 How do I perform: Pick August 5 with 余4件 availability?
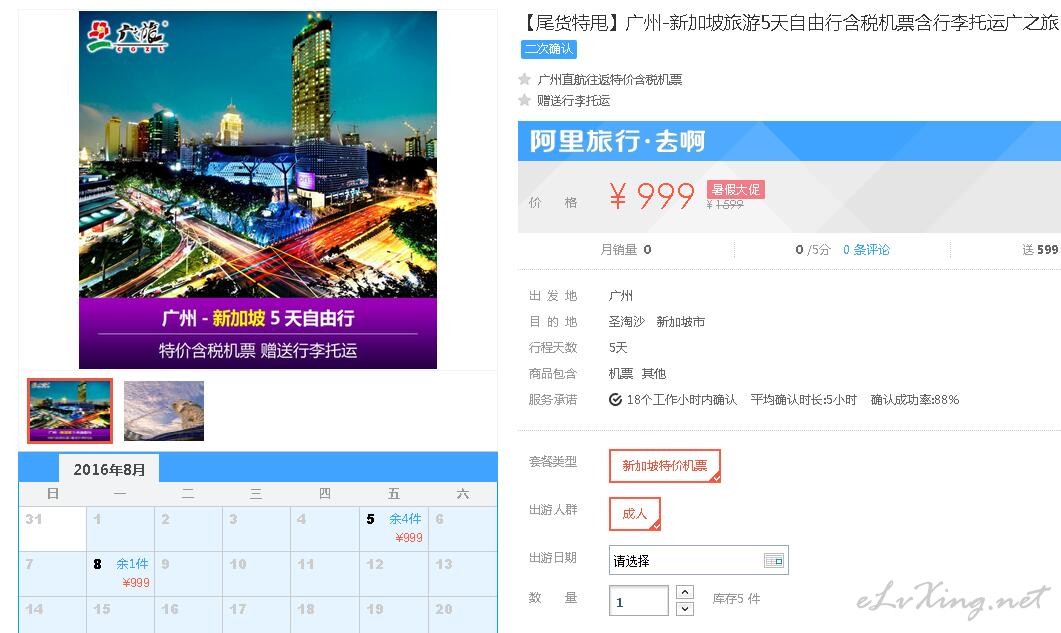coord(393,528)
